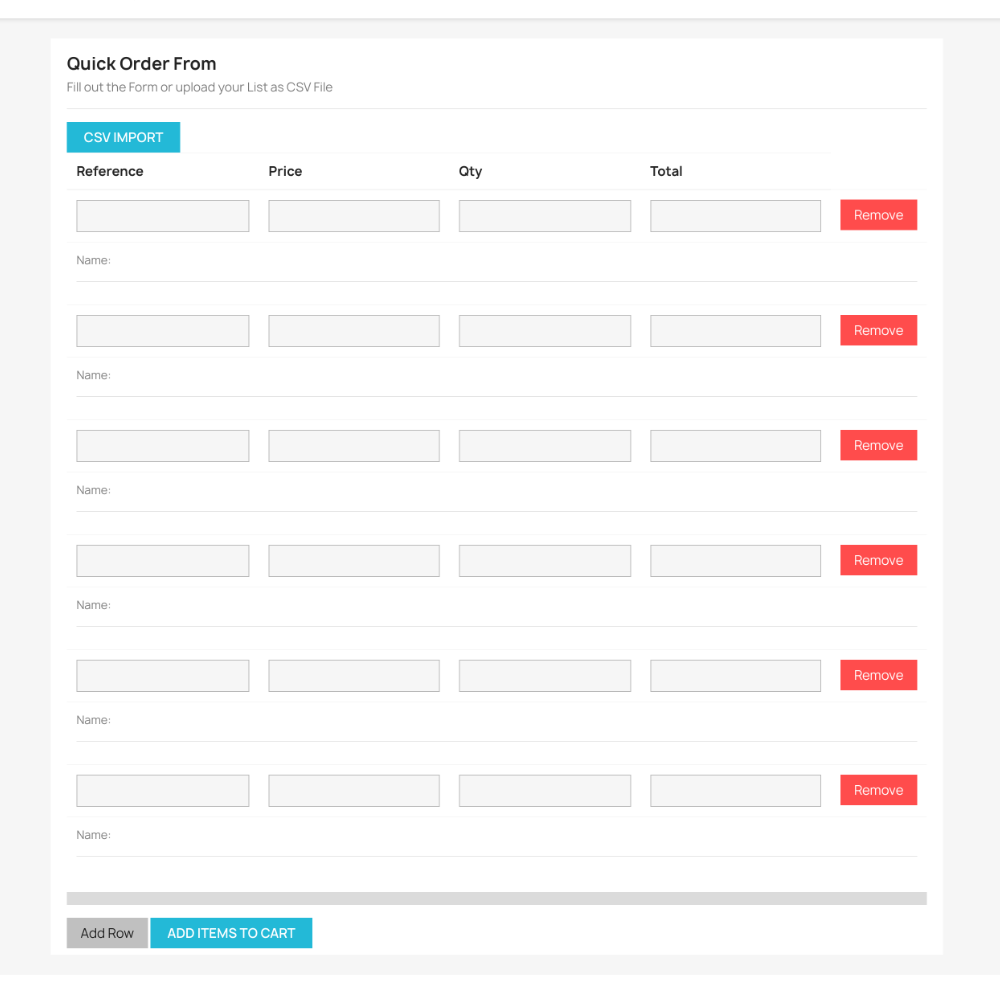Click the fourth row Price box
Screen dimensions: 1000x1000
[x=354, y=561]
